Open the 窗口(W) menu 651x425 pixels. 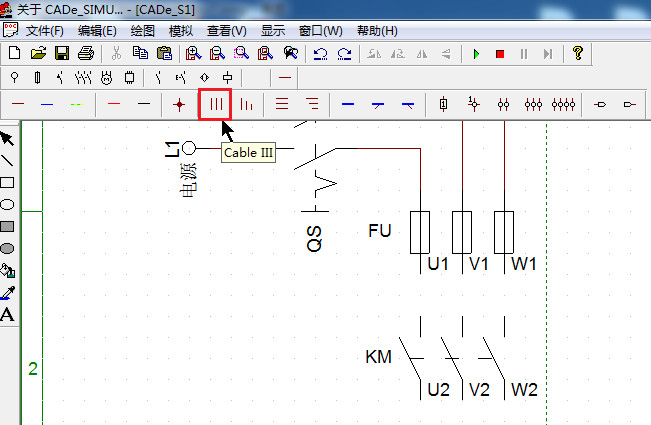pyautogui.click(x=321, y=31)
